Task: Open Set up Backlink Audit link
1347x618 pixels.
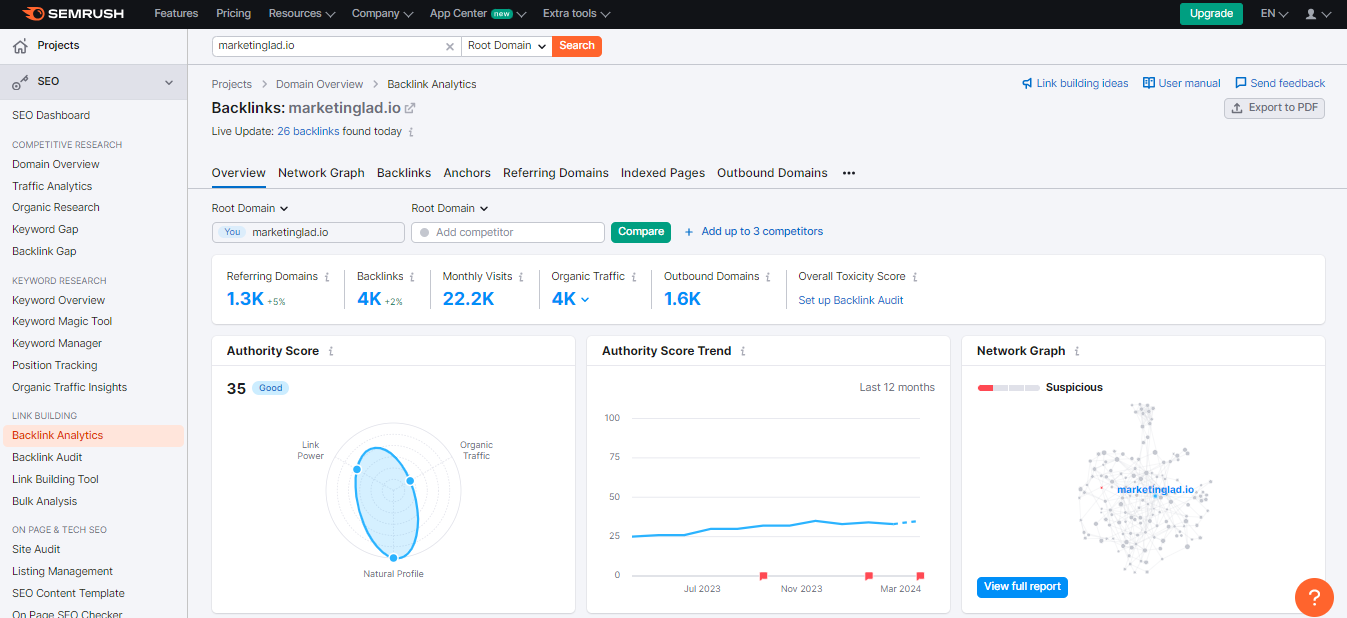Action: click(x=851, y=300)
